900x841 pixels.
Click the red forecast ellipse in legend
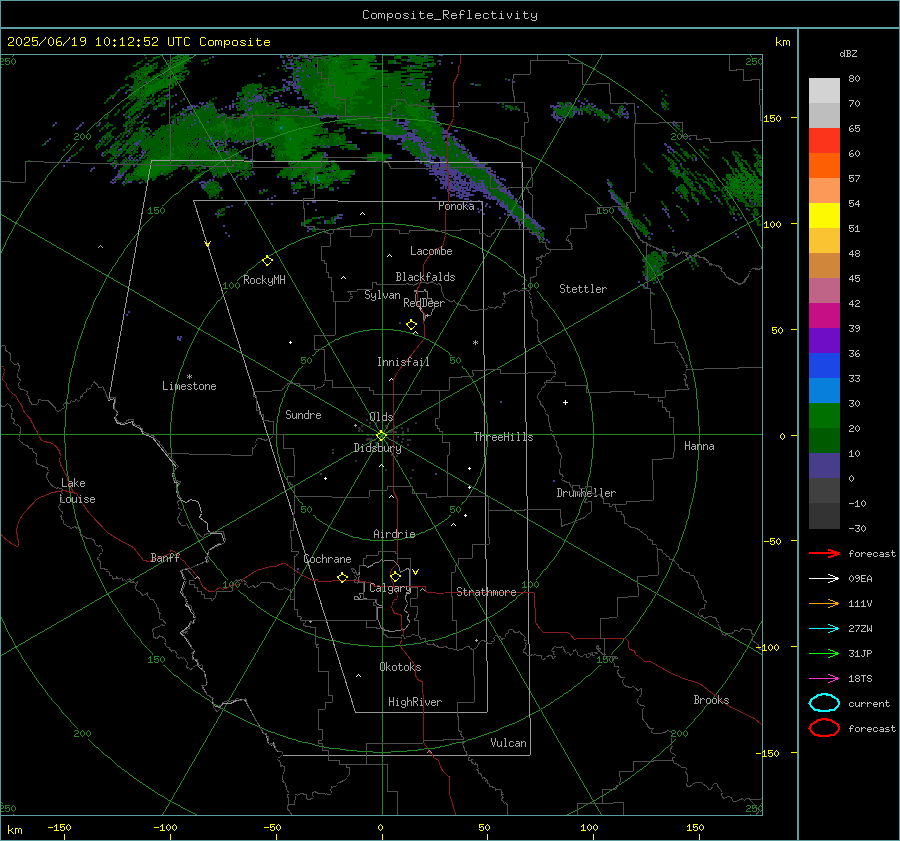(824, 728)
